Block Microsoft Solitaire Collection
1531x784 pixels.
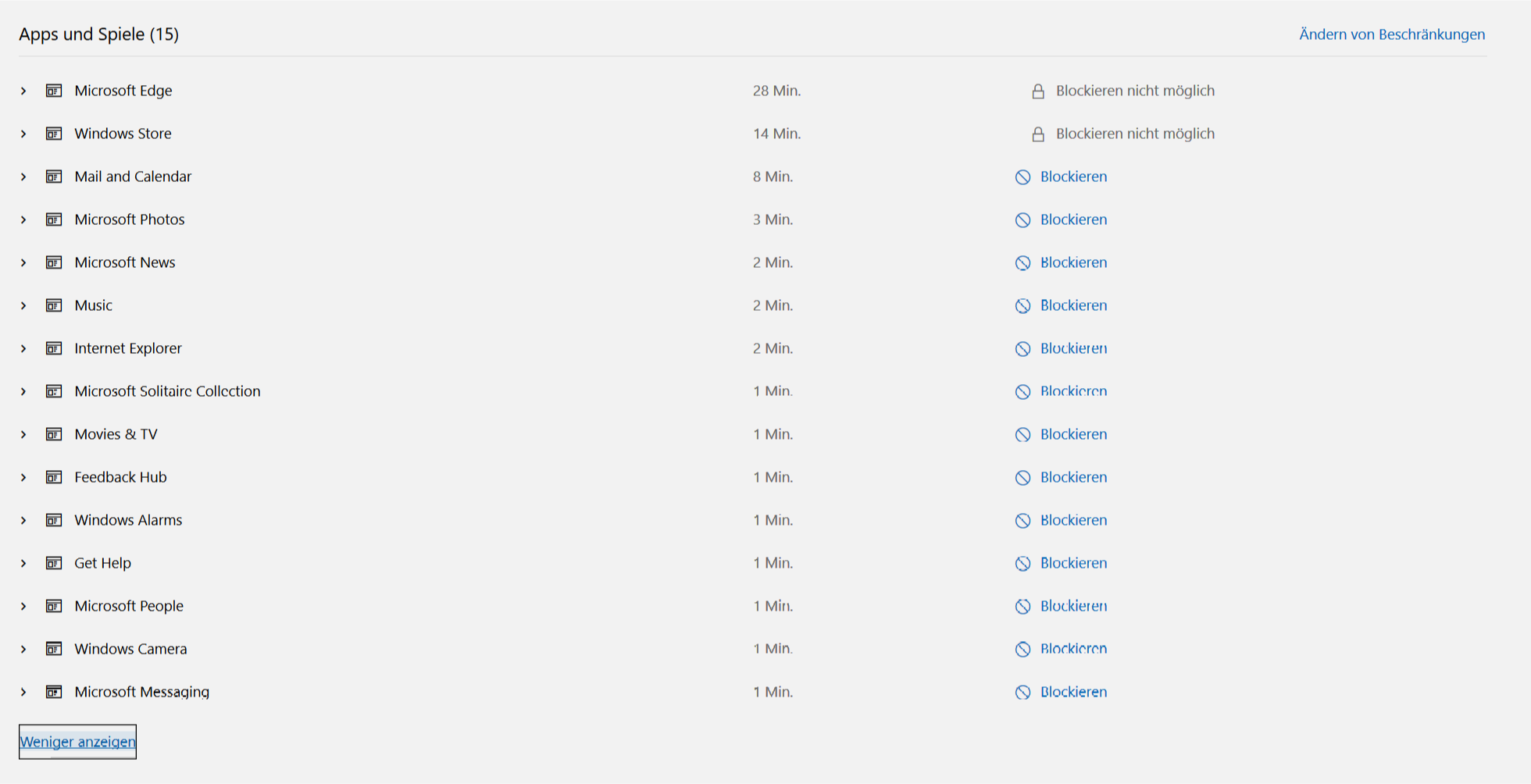pos(1062,391)
